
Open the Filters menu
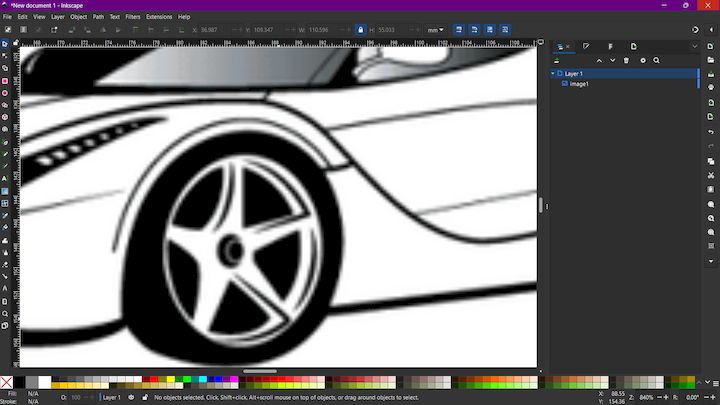[x=133, y=17]
